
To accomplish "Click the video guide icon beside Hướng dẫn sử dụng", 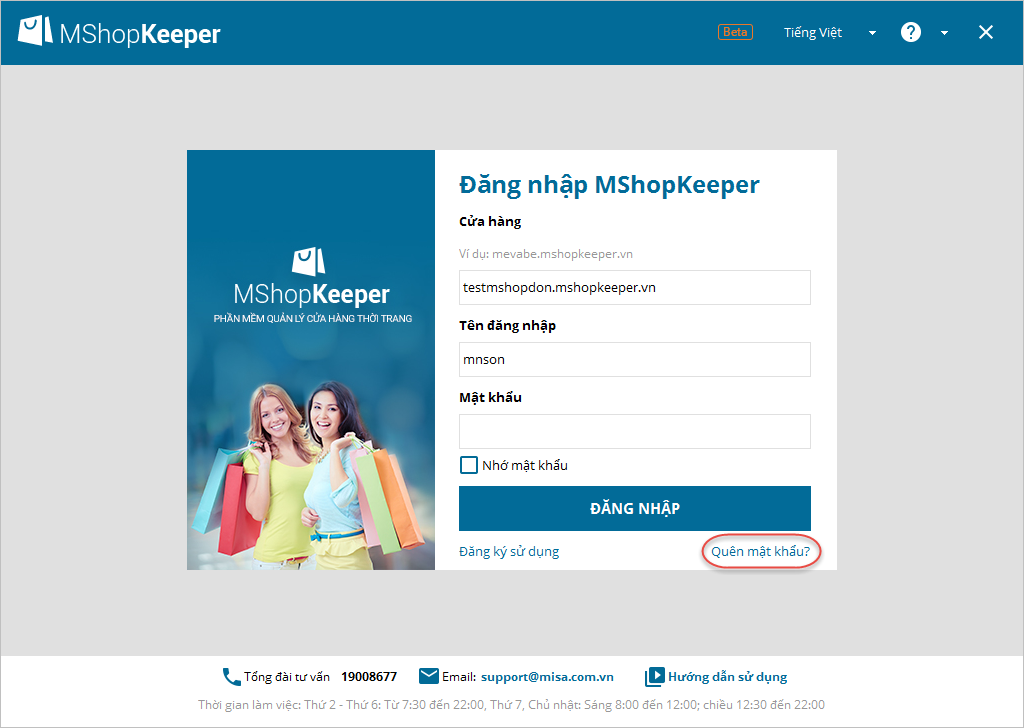I will [654, 676].
